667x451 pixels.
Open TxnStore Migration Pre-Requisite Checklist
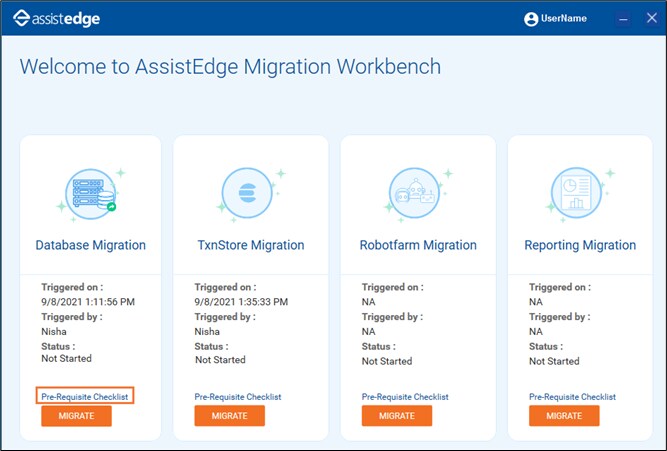[x=238, y=397]
